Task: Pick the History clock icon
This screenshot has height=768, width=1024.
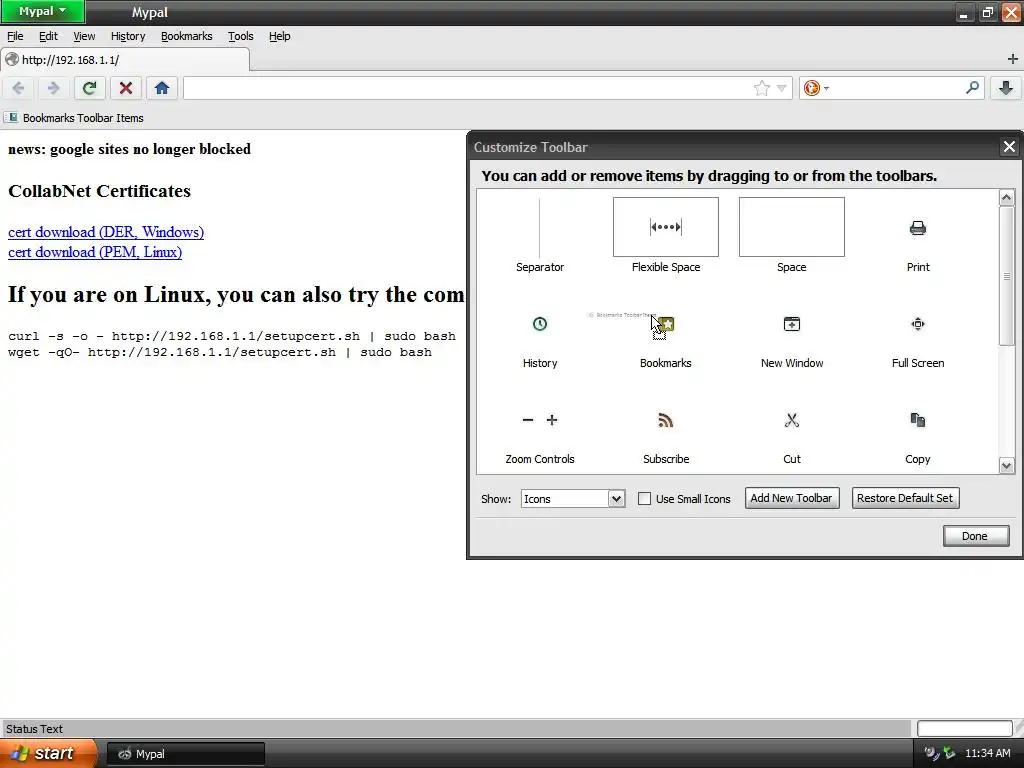Action: [x=539, y=324]
